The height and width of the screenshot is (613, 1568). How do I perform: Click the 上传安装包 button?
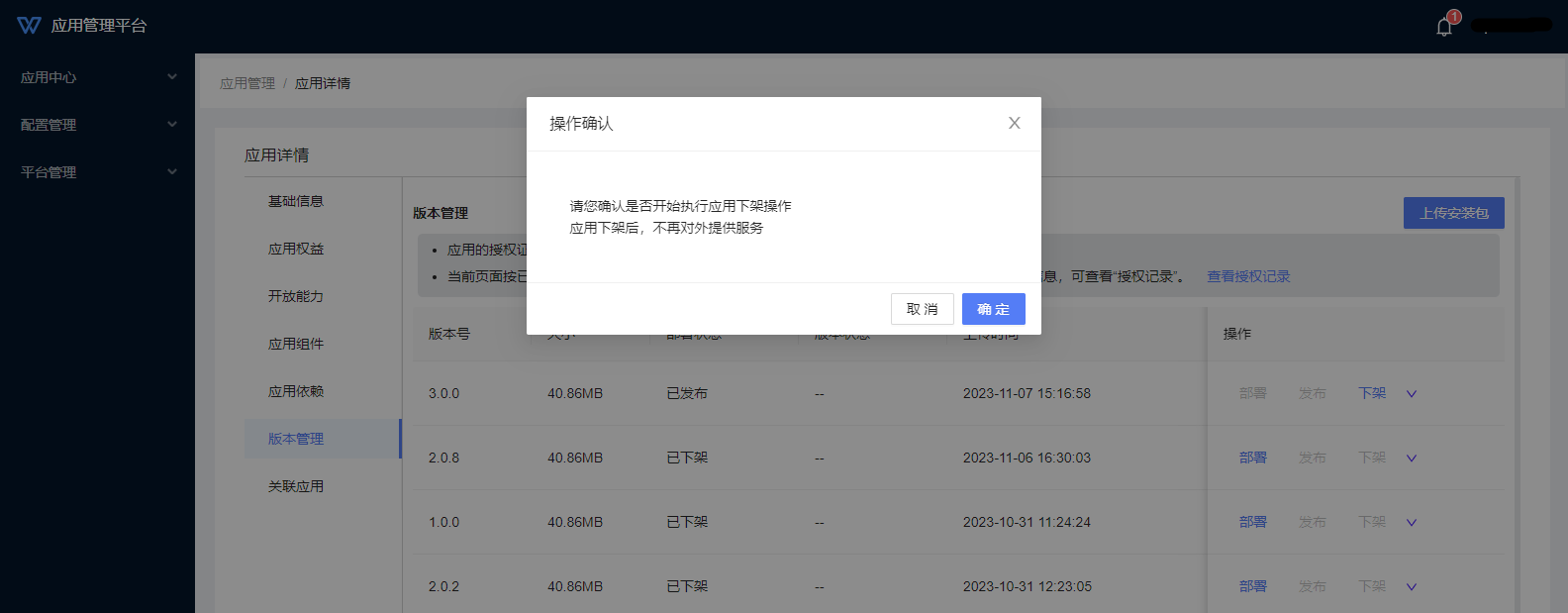pos(1453,213)
